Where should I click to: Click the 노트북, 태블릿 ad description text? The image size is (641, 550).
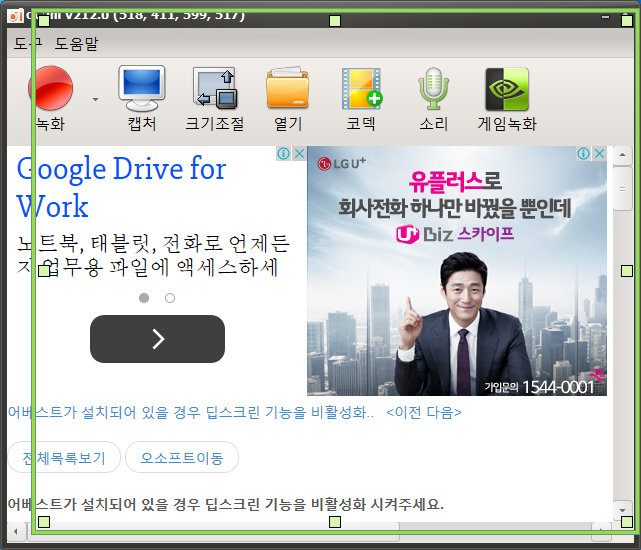coord(153,256)
